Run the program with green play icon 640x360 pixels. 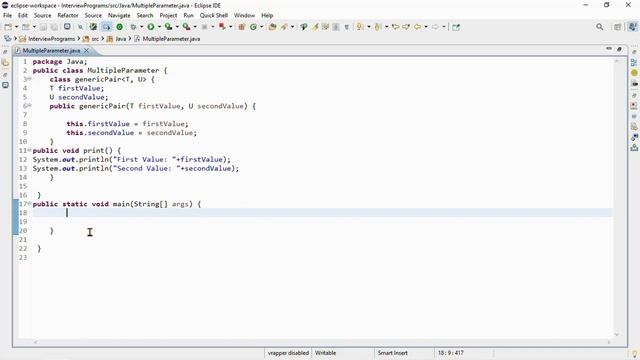click(x=151, y=27)
